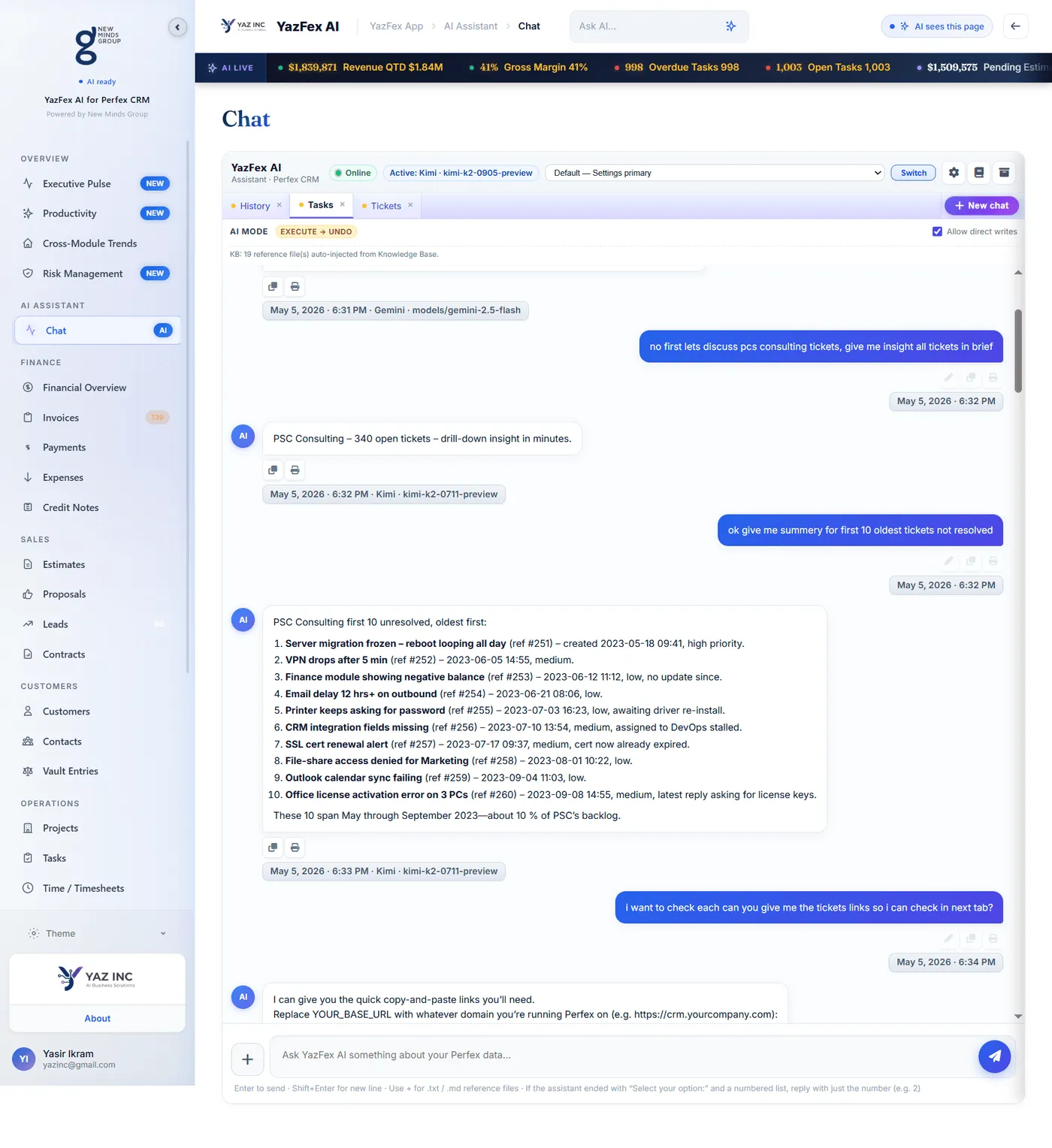The image size is (1052, 1148).
Task: Click the chat scroll-down arrow
Action: coord(1018,1017)
